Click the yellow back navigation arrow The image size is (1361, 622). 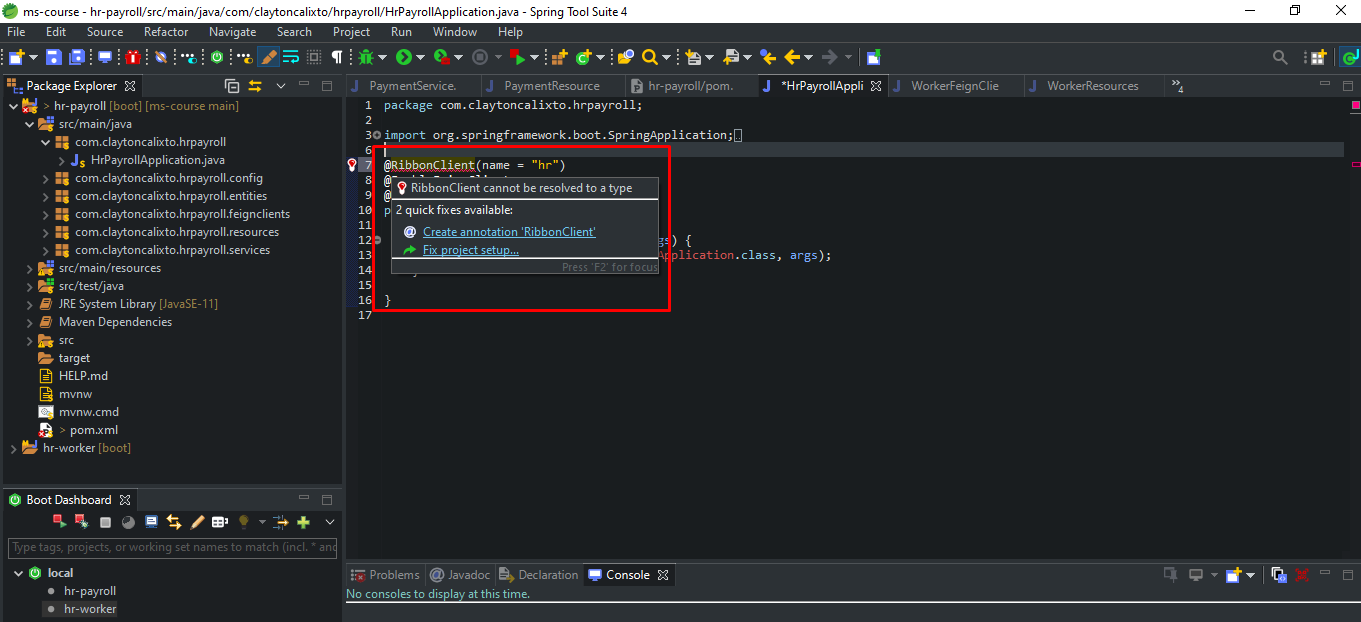coord(793,58)
